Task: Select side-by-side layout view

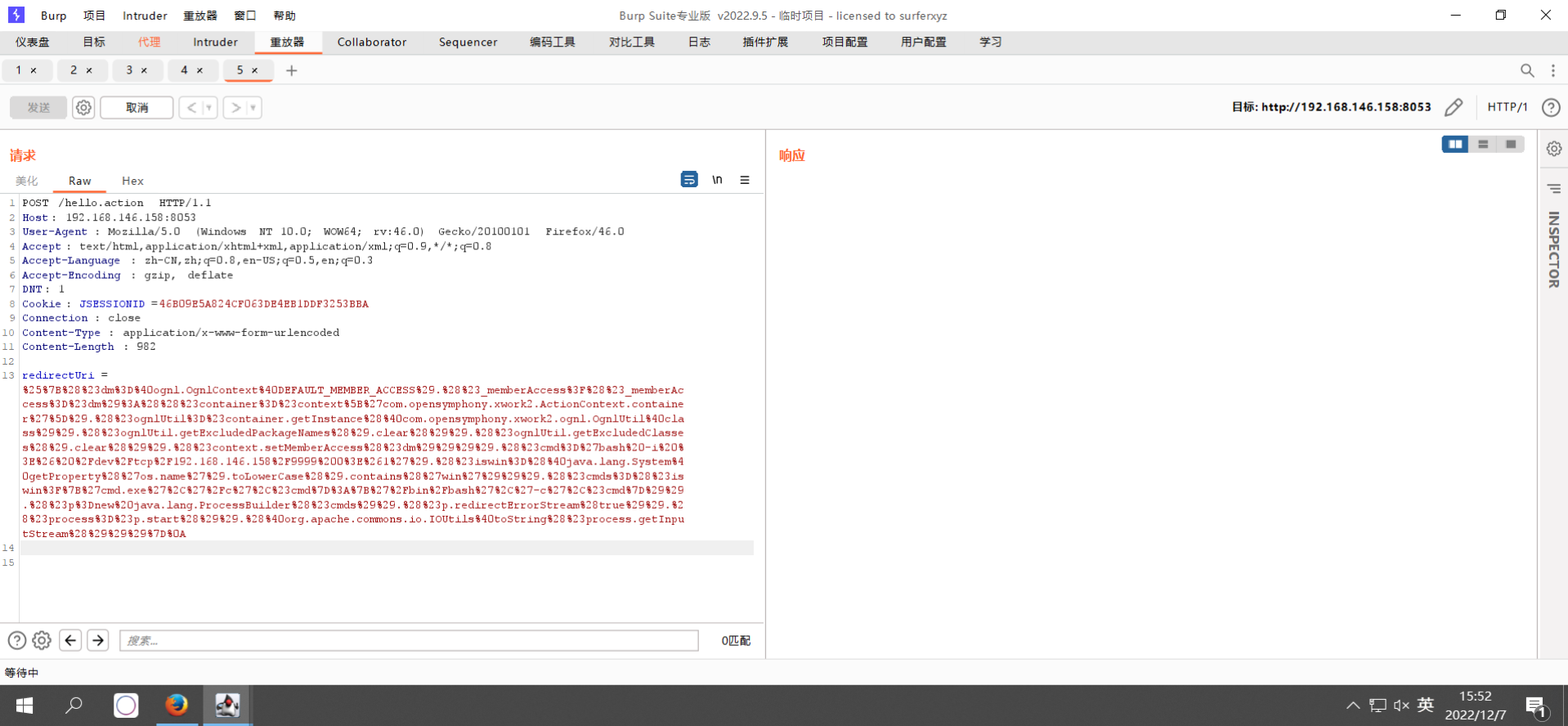Action: [1455, 144]
